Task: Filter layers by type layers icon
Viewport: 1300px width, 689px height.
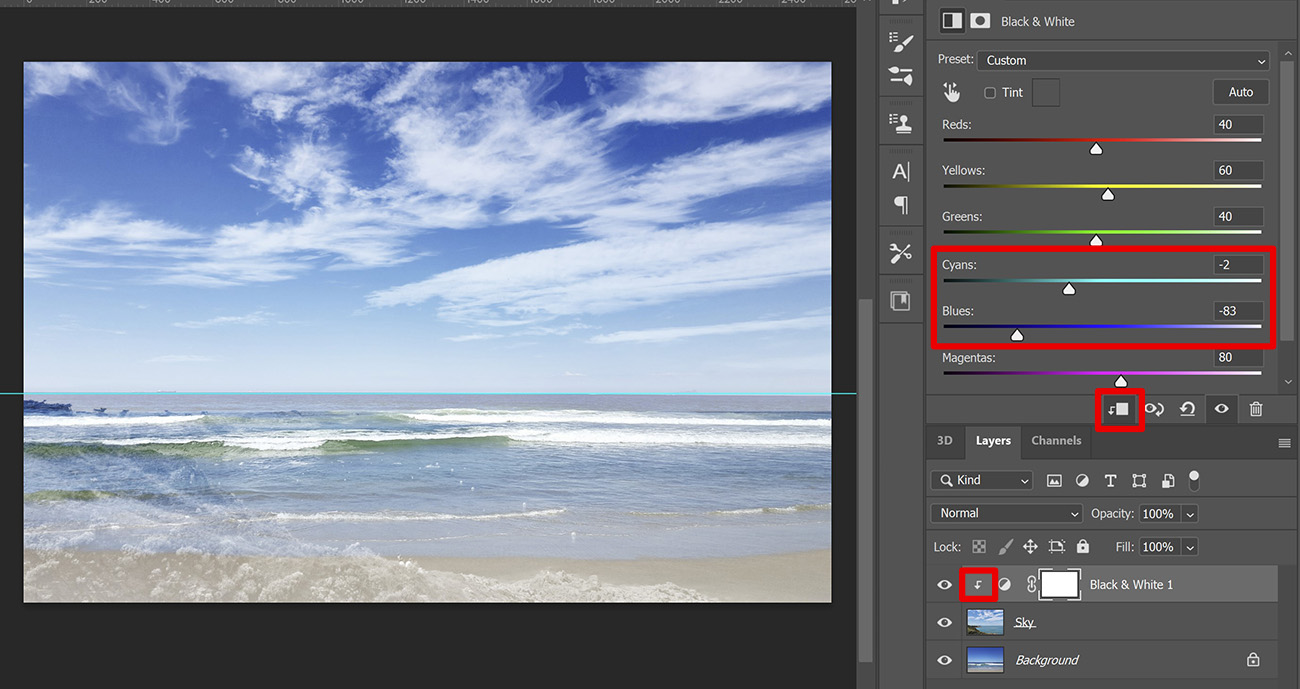Action: tap(1110, 481)
